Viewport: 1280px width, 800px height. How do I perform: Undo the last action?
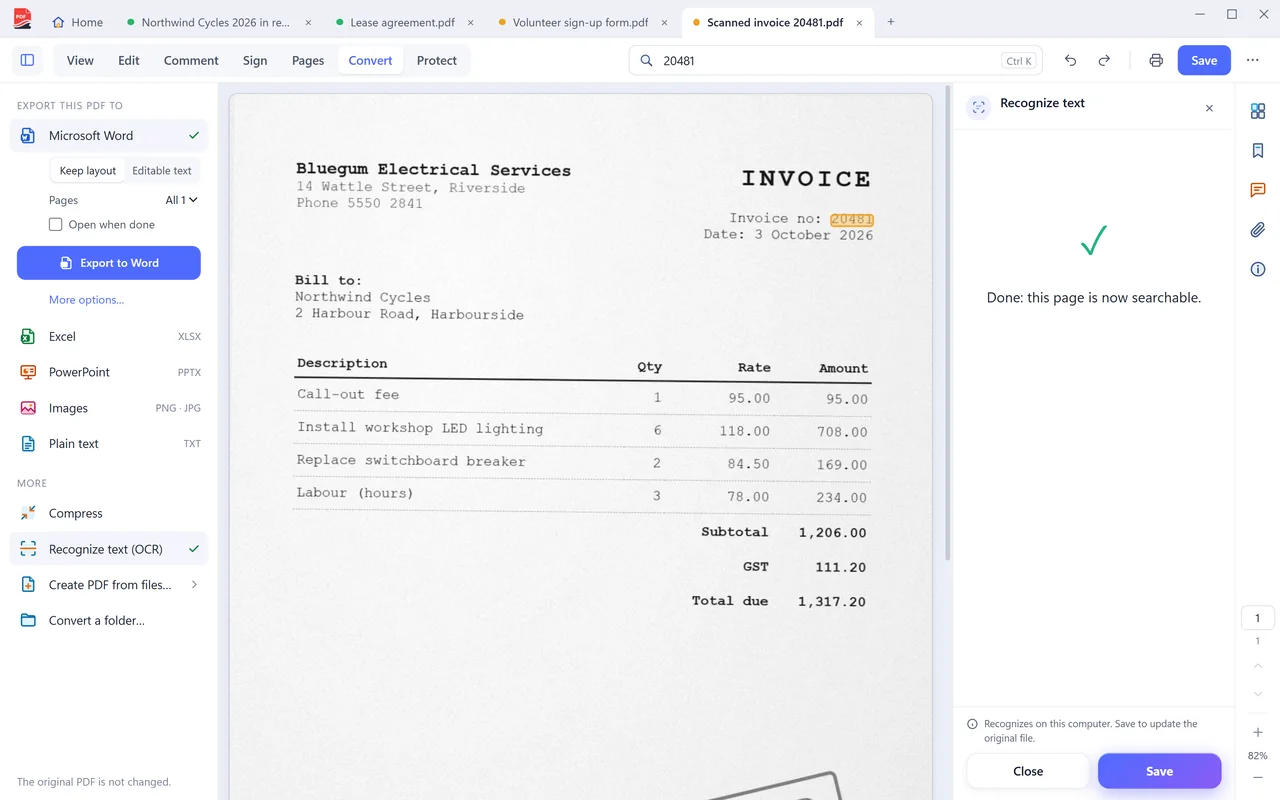coord(1070,60)
